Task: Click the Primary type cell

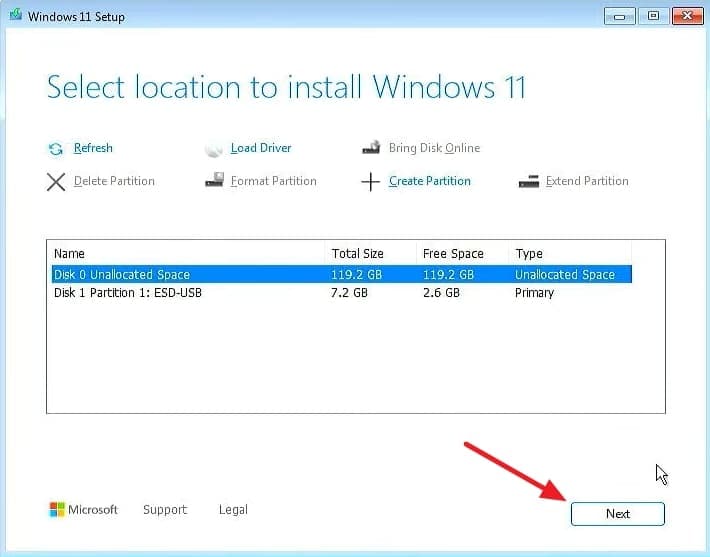Action: [534, 293]
